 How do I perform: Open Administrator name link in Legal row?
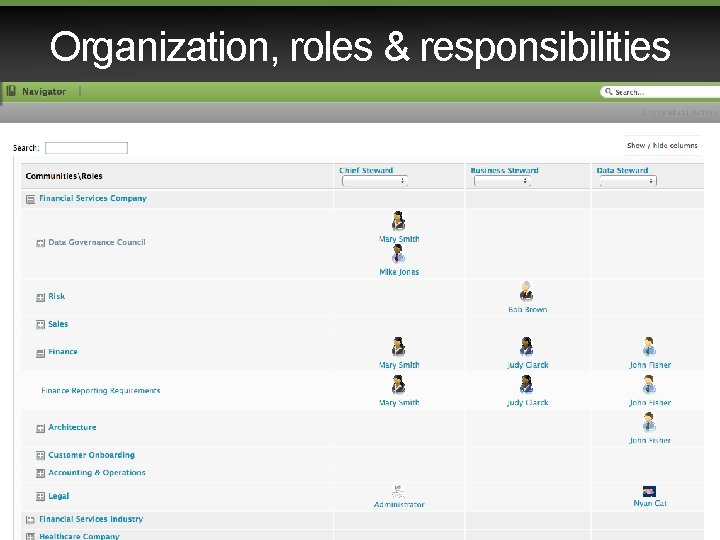click(399, 504)
